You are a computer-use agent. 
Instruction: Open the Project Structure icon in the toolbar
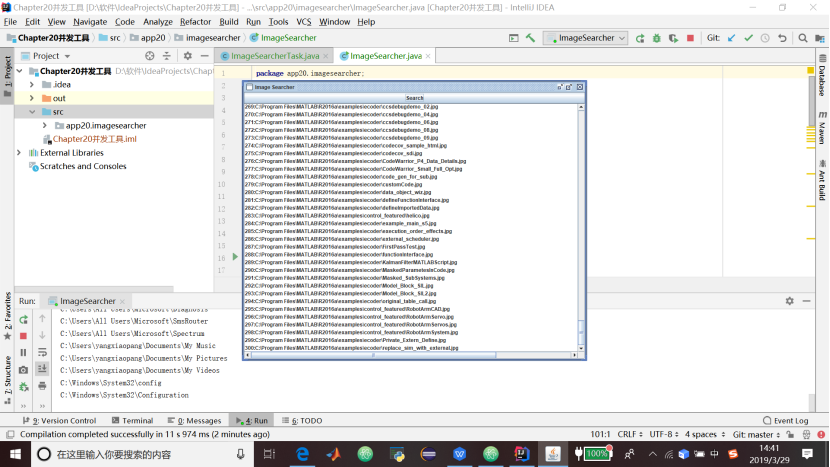pyautogui.click(x=819, y=38)
